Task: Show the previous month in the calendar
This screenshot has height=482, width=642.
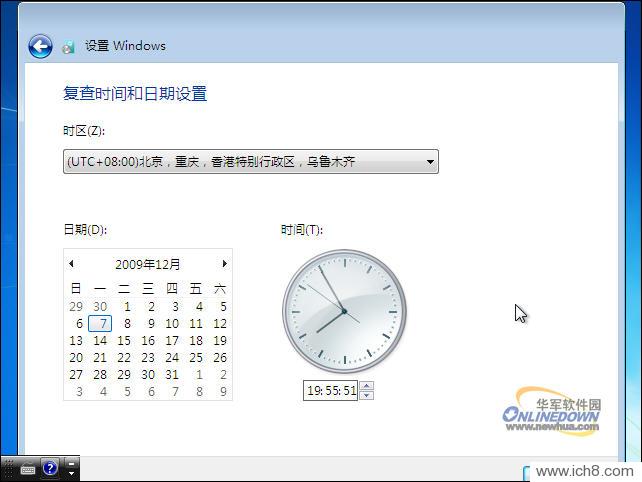Action: (71, 263)
